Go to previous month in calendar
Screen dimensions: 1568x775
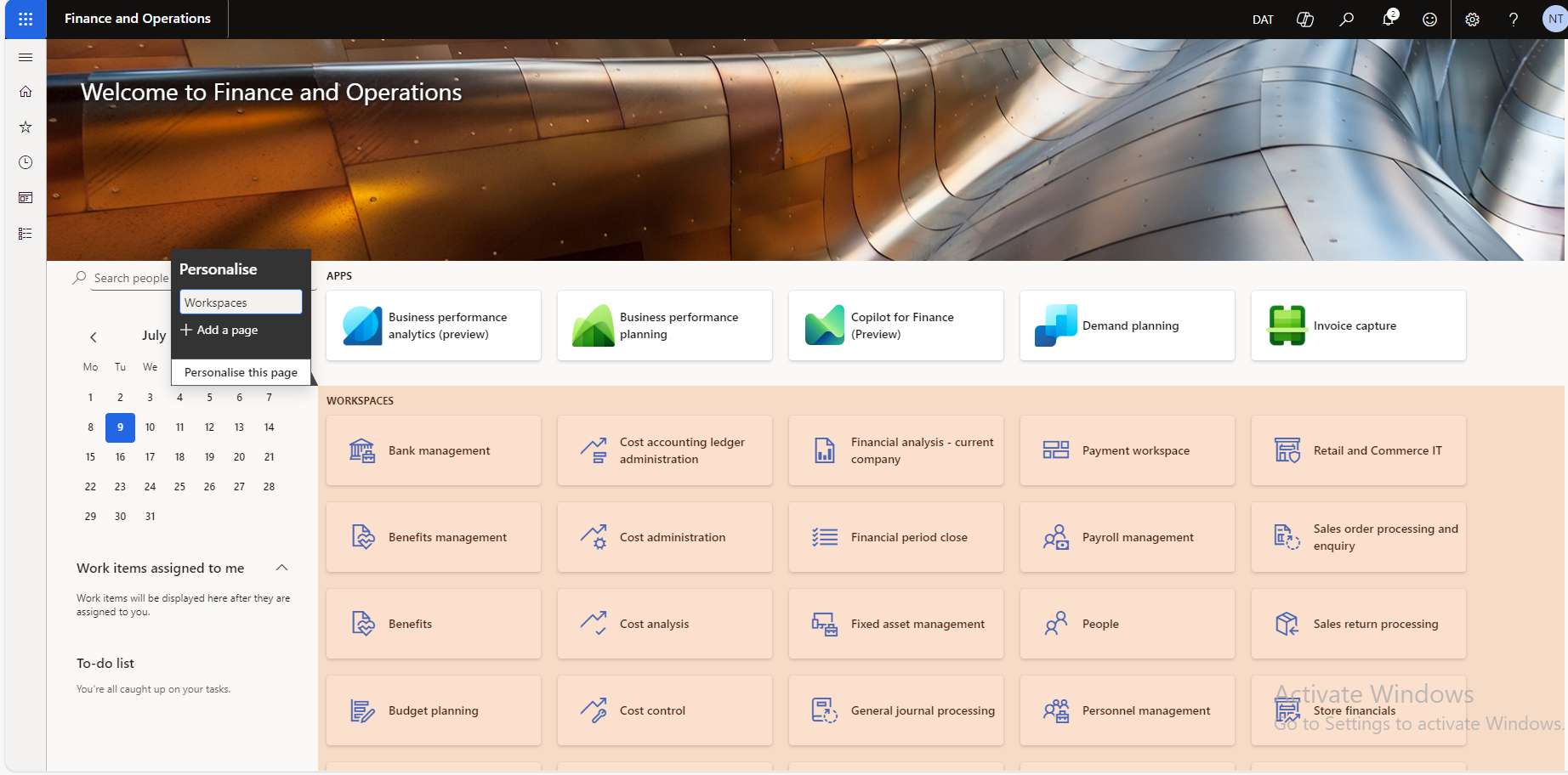94,337
